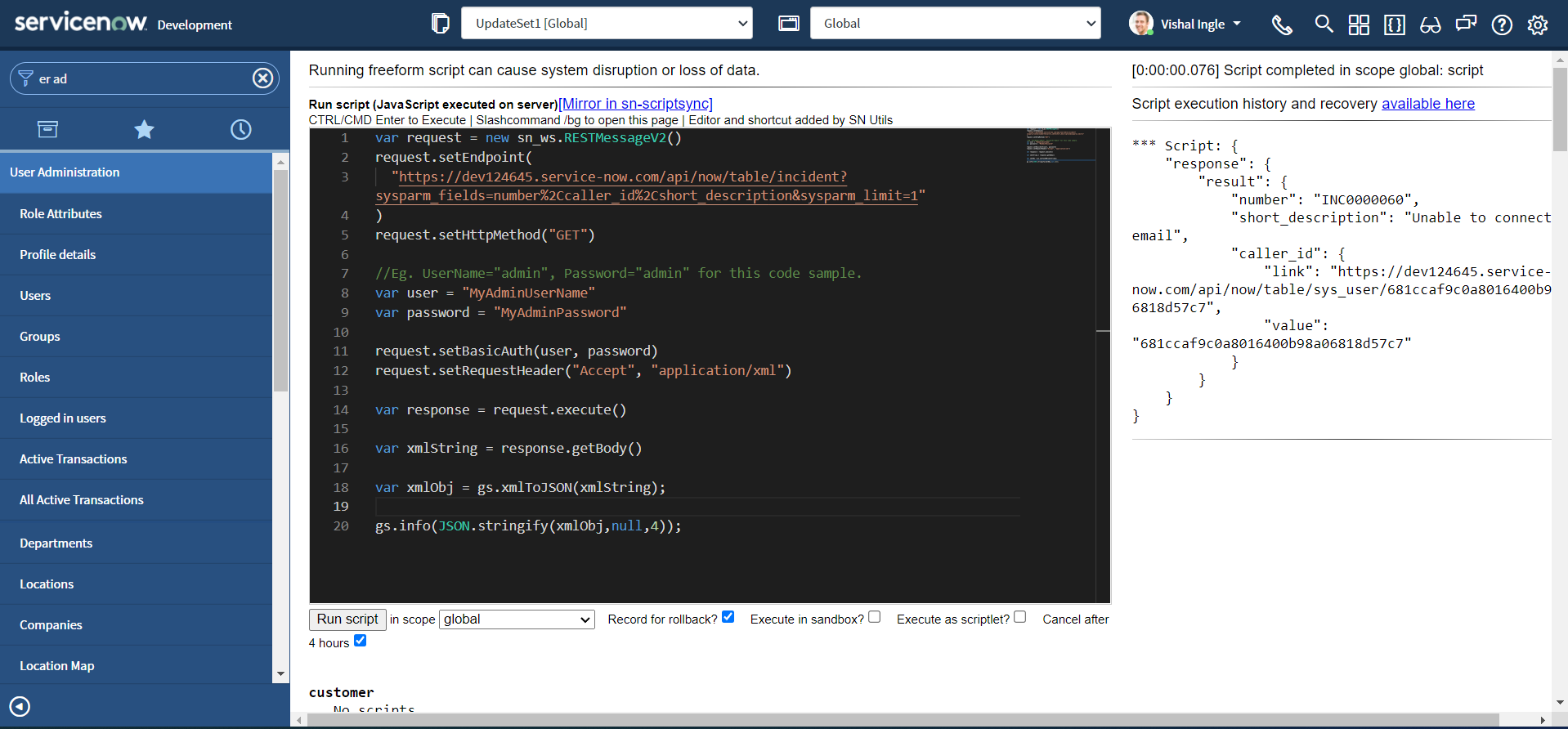The height and width of the screenshot is (729, 1568).
Task: Click line 19 in the code editor
Action: tap(697, 507)
